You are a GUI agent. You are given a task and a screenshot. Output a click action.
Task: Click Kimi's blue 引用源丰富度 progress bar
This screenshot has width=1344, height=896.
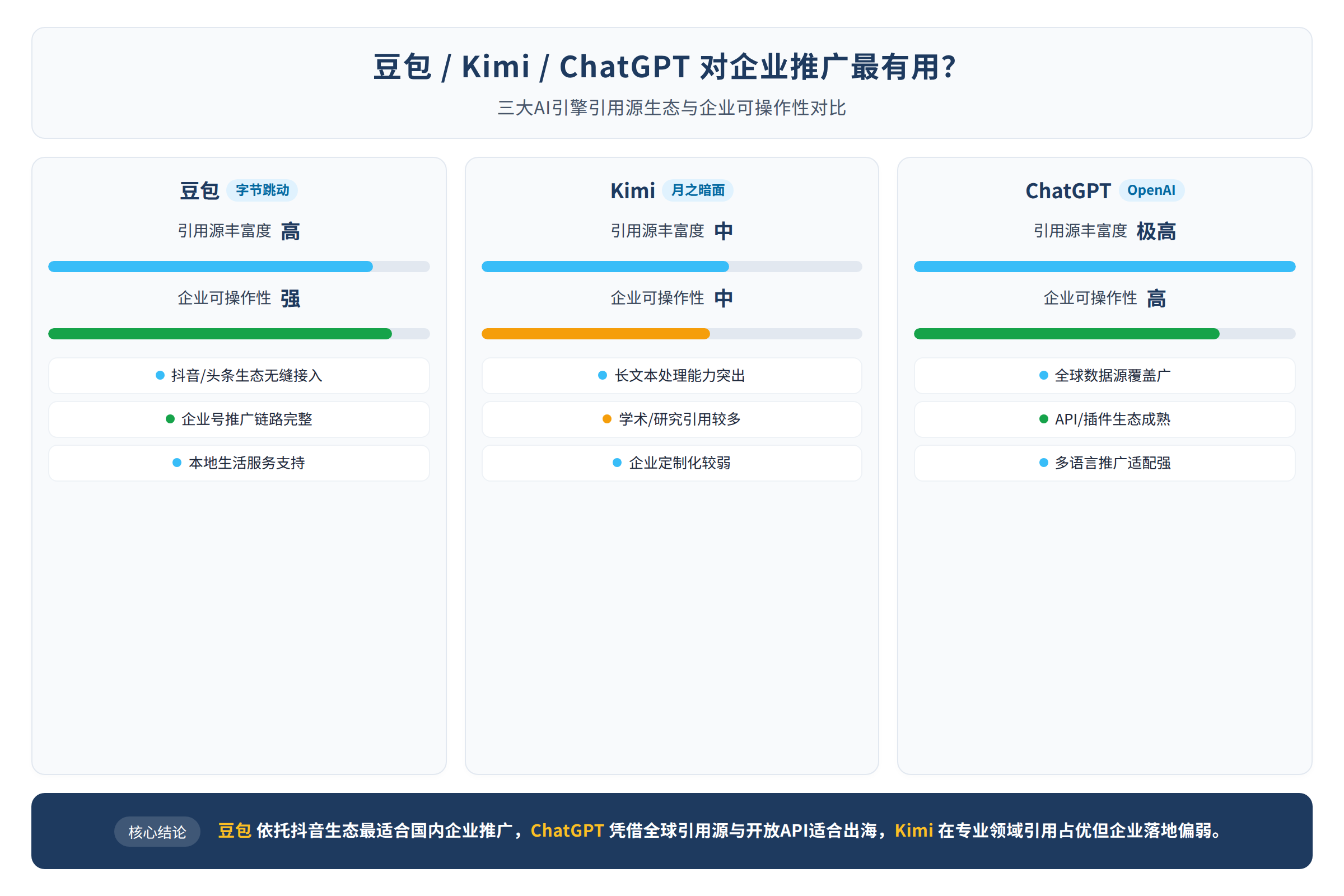672,267
